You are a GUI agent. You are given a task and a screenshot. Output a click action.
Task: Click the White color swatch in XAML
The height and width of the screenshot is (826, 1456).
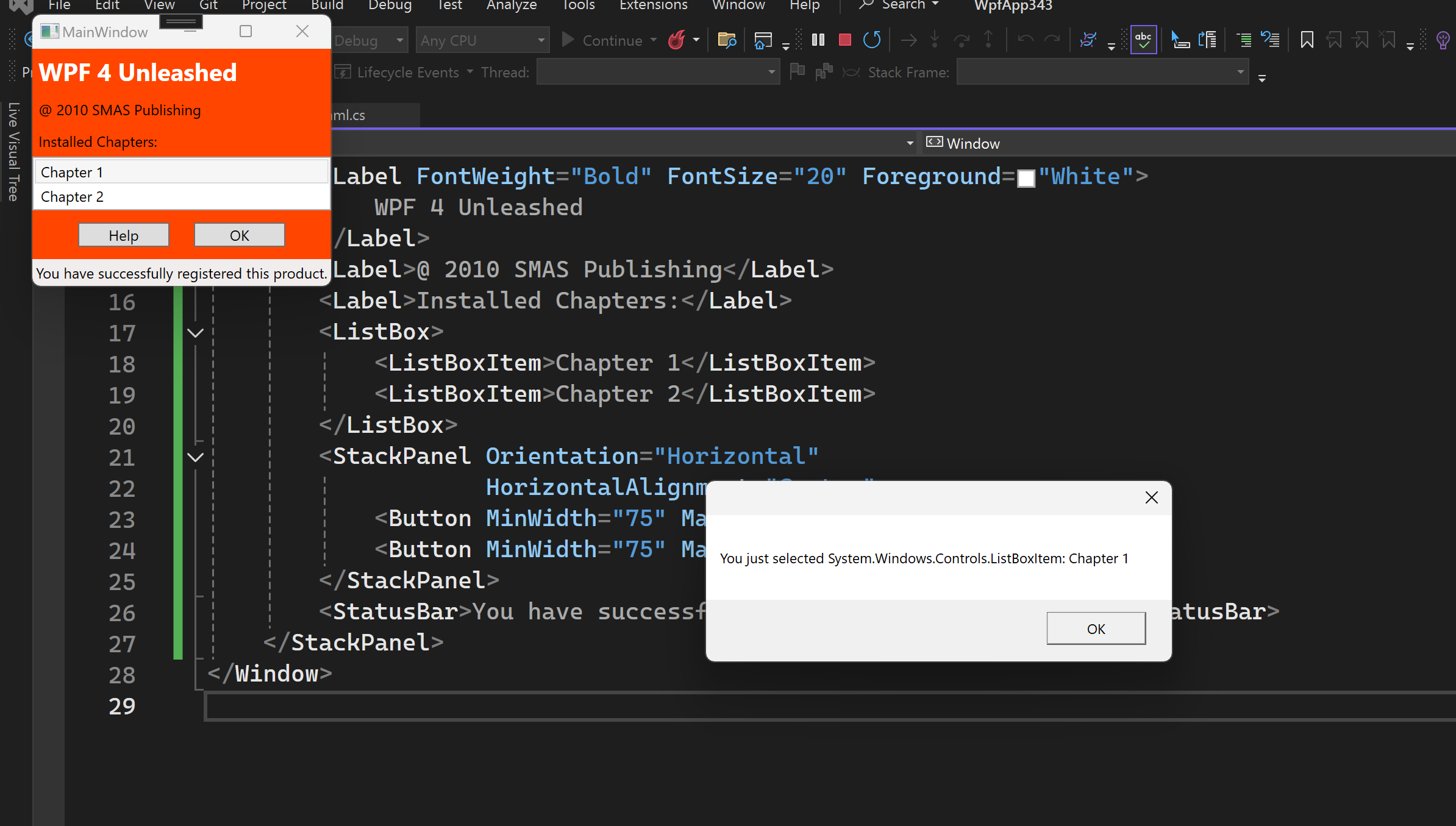click(x=1026, y=178)
